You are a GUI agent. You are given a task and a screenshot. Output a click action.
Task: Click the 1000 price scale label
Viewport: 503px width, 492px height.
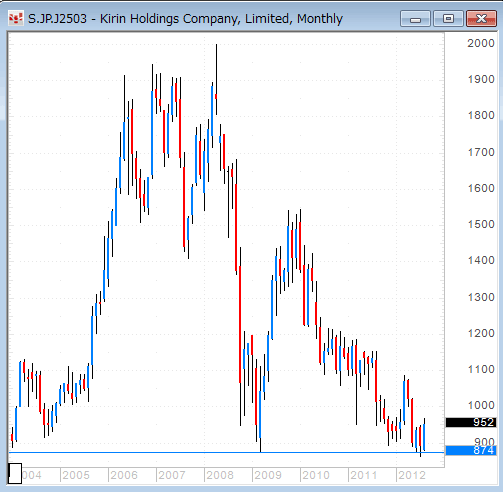click(x=481, y=405)
